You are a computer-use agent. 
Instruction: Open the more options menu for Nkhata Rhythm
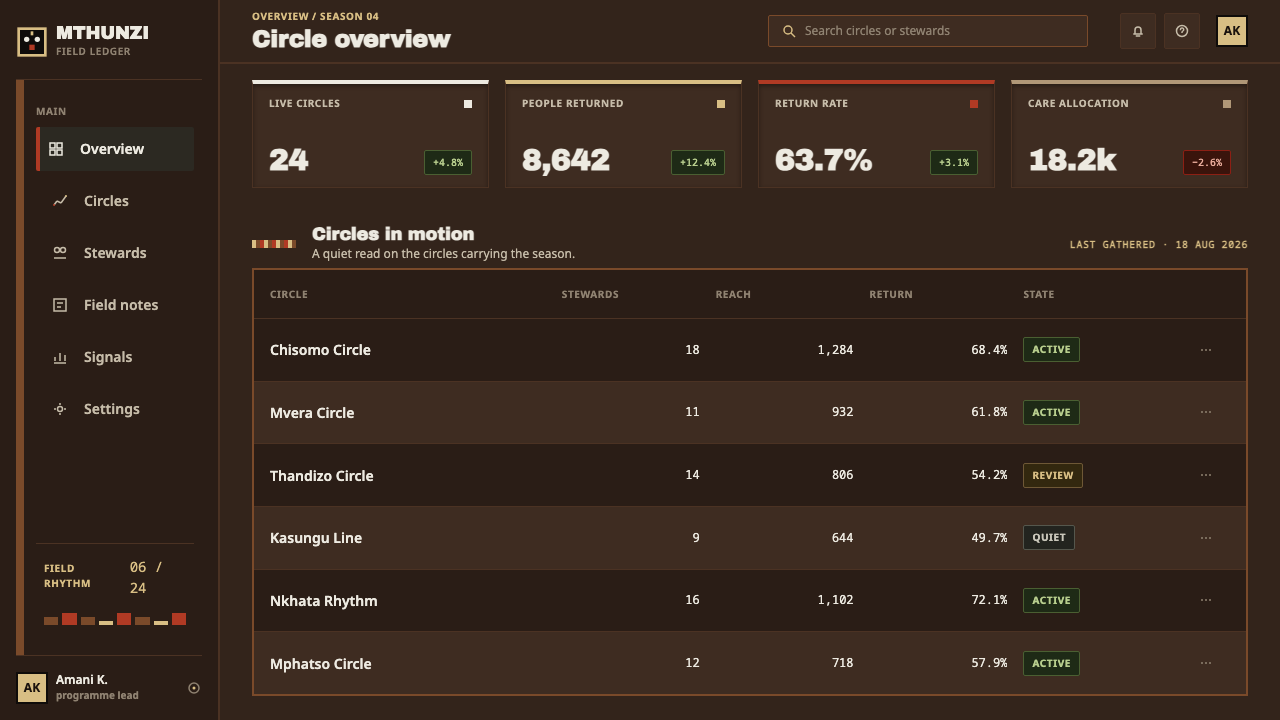pyautogui.click(x=1206, y=600)
